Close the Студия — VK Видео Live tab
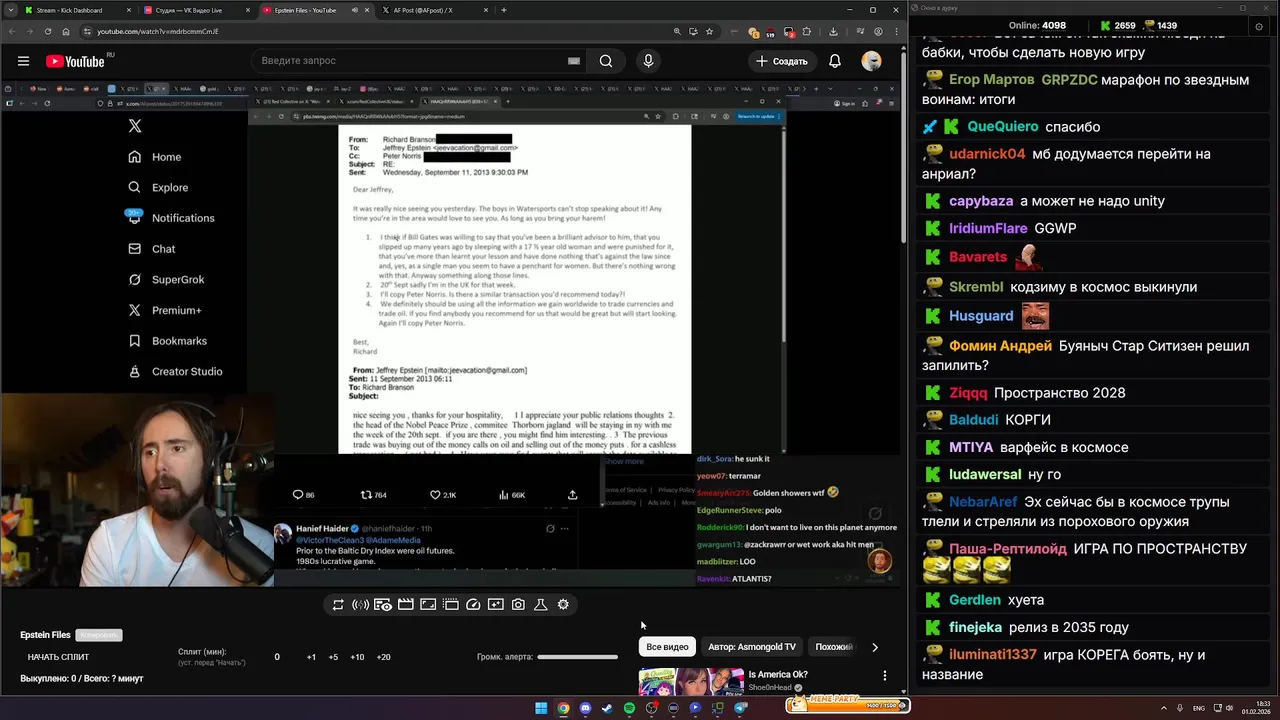 (x=250, y=10)
